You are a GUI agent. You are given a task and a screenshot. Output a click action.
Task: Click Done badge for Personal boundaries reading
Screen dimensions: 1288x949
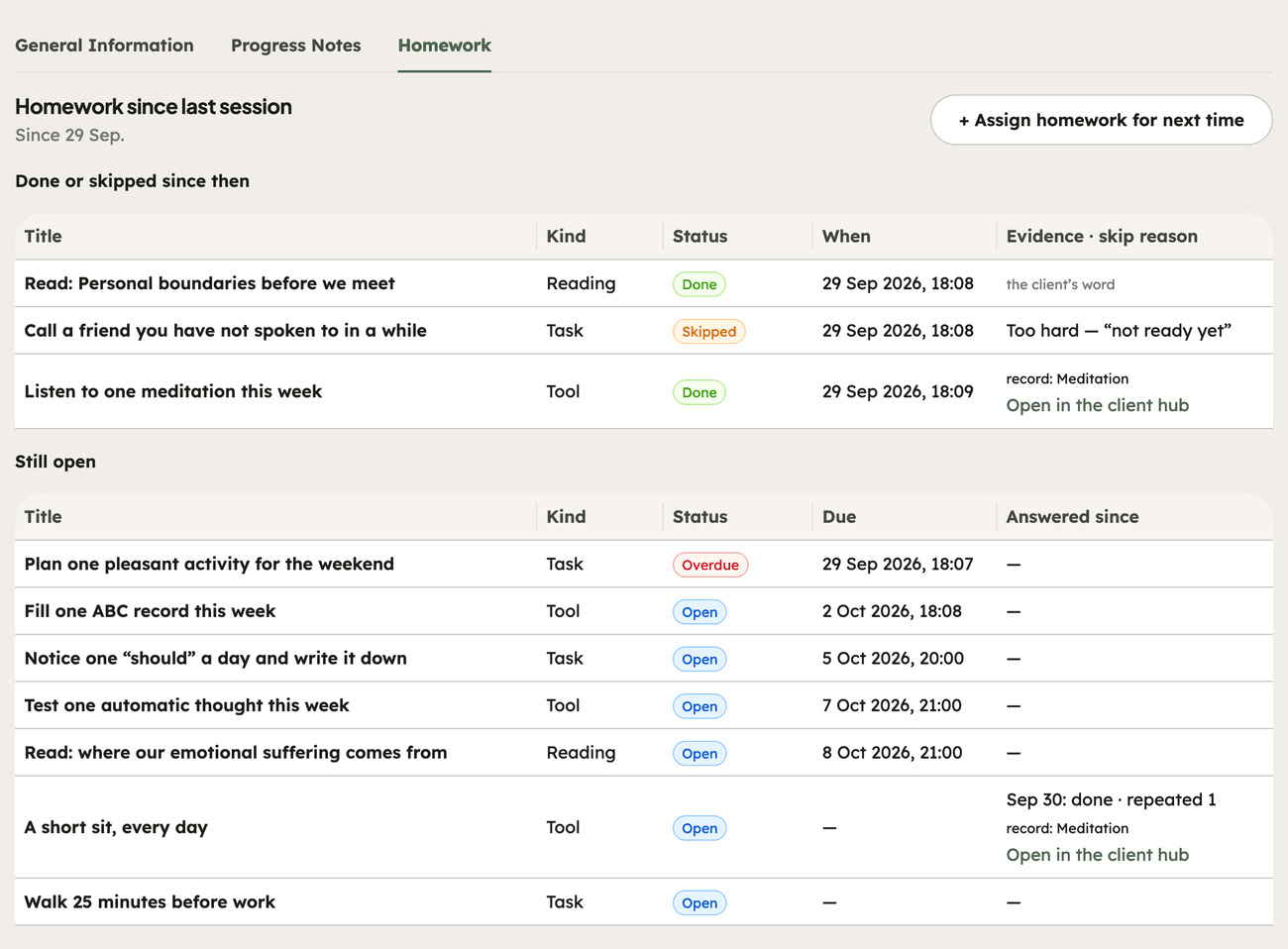[x=699, y=284]
